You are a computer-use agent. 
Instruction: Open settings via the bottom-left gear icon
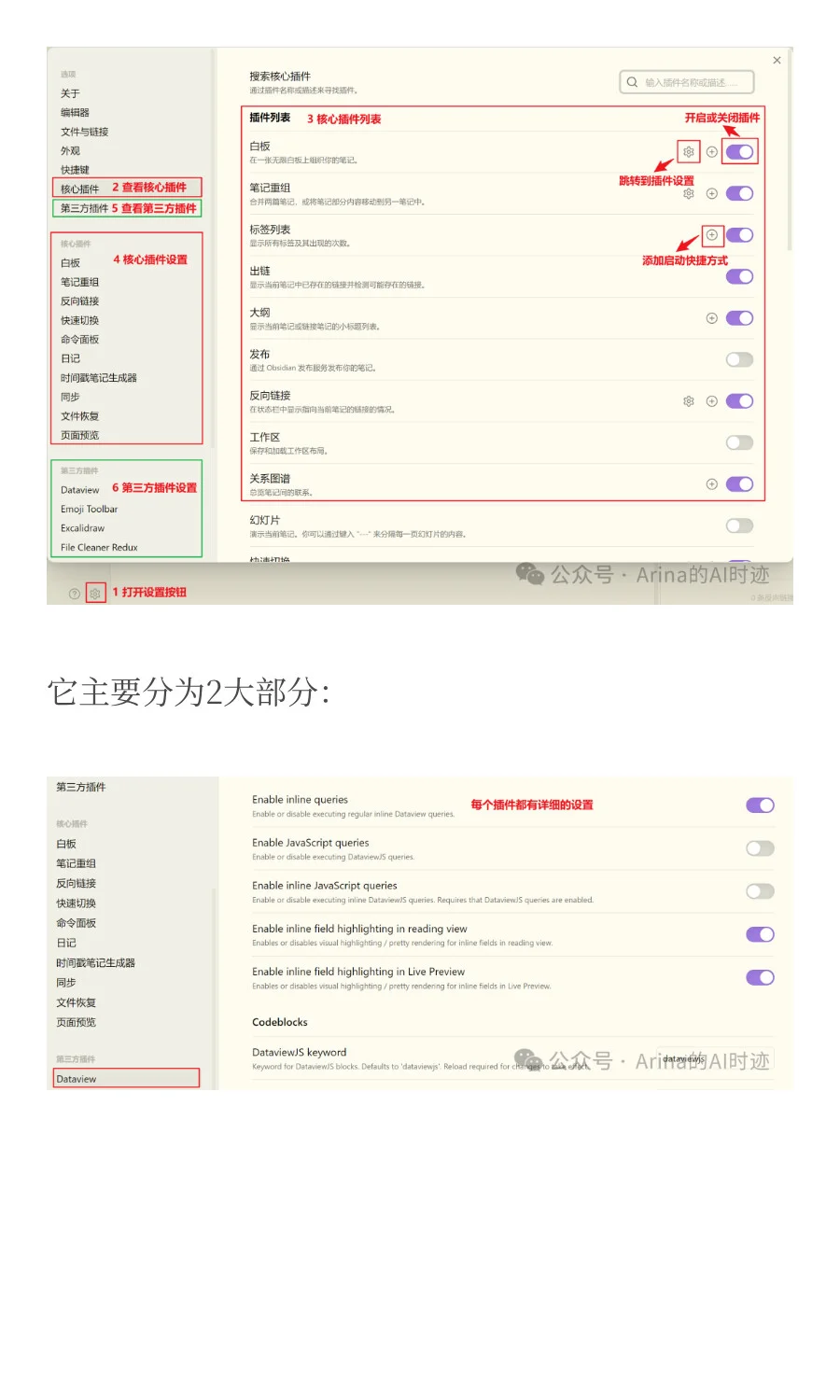[x=94, y=593]
